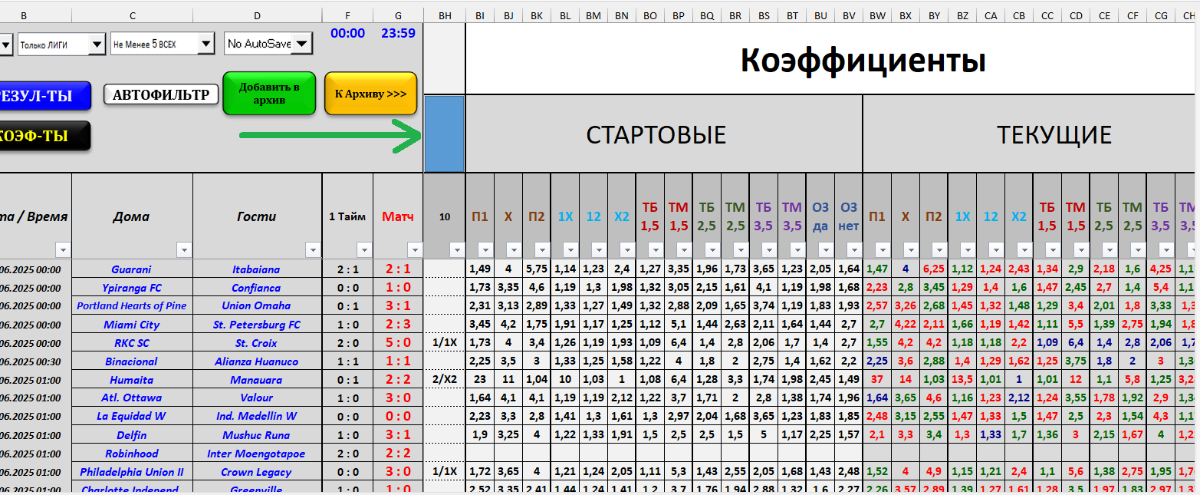Viewport: 1200px width, 495px height.
Task: Click the СТАРТОВЫЕ section header
Action: coord(655,135)
